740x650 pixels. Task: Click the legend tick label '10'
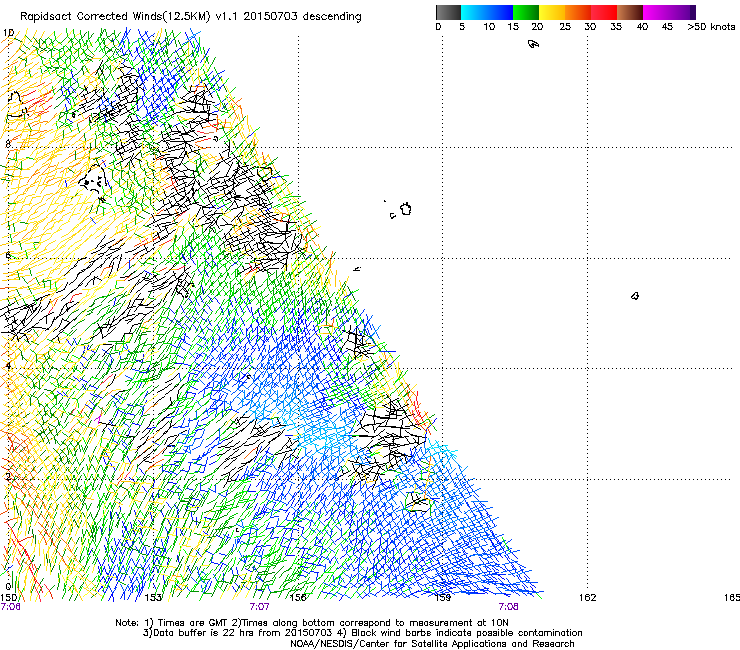pos(489,27)
